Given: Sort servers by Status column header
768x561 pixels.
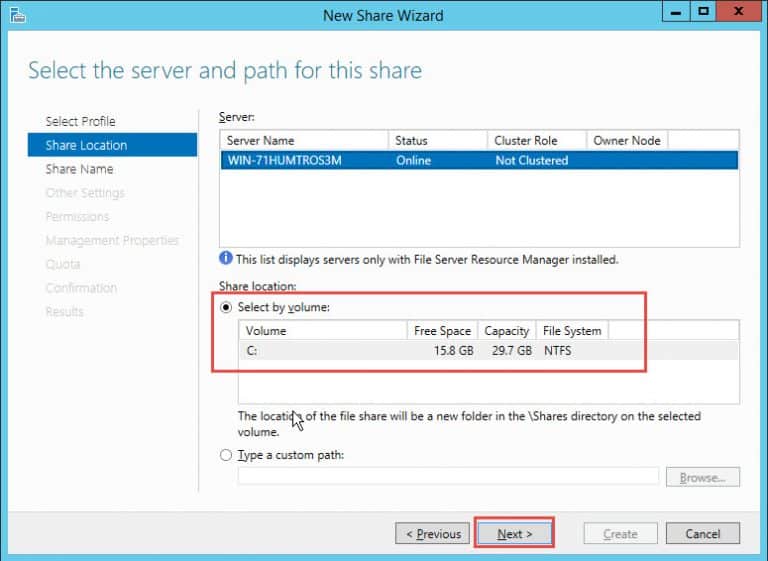Looking at the screenshot, I should click(x=436, y=141).
